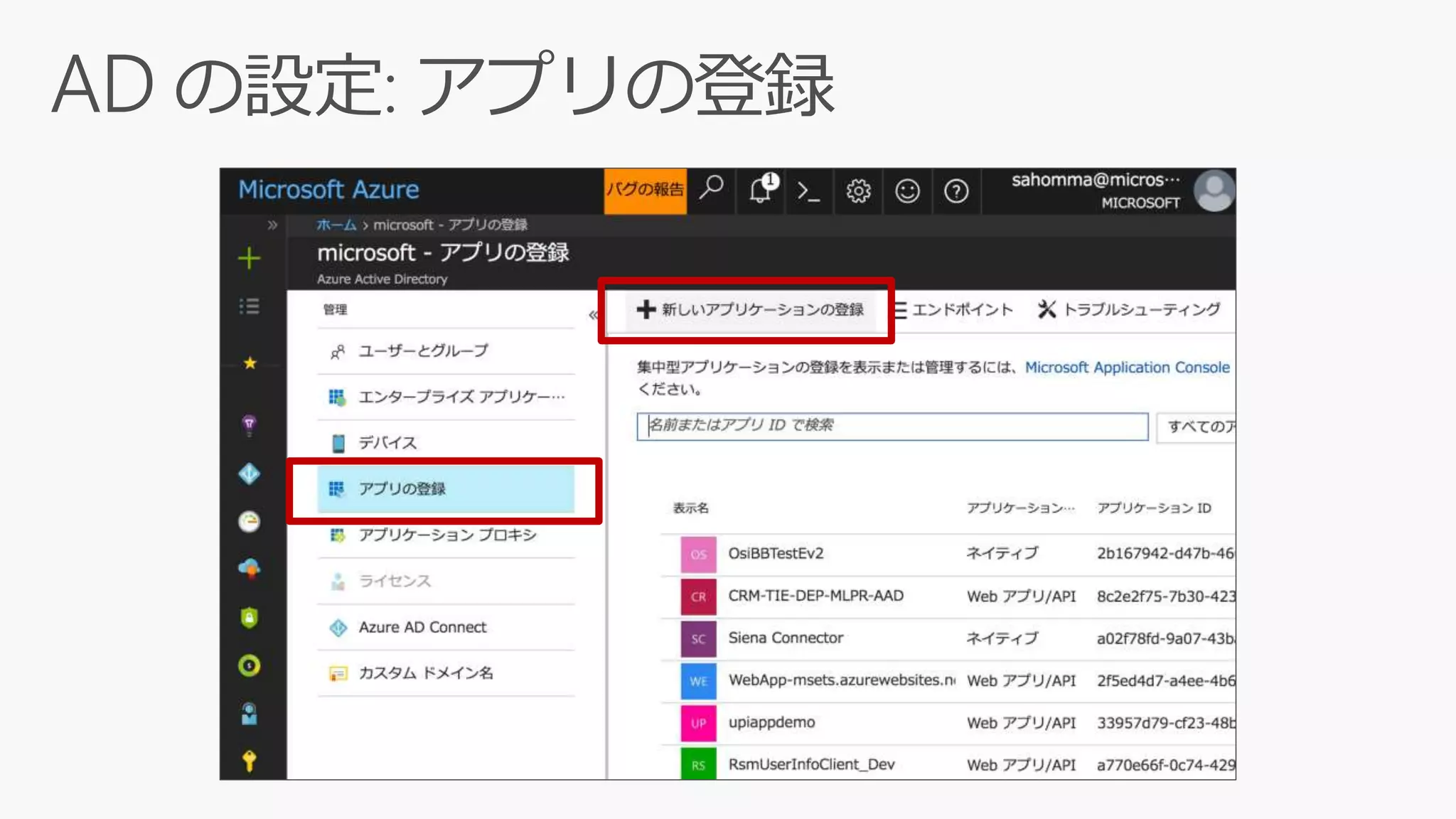Click 新しいアプリケーションの登録 button
This screenshot has height=819, width=1456.
749,310
